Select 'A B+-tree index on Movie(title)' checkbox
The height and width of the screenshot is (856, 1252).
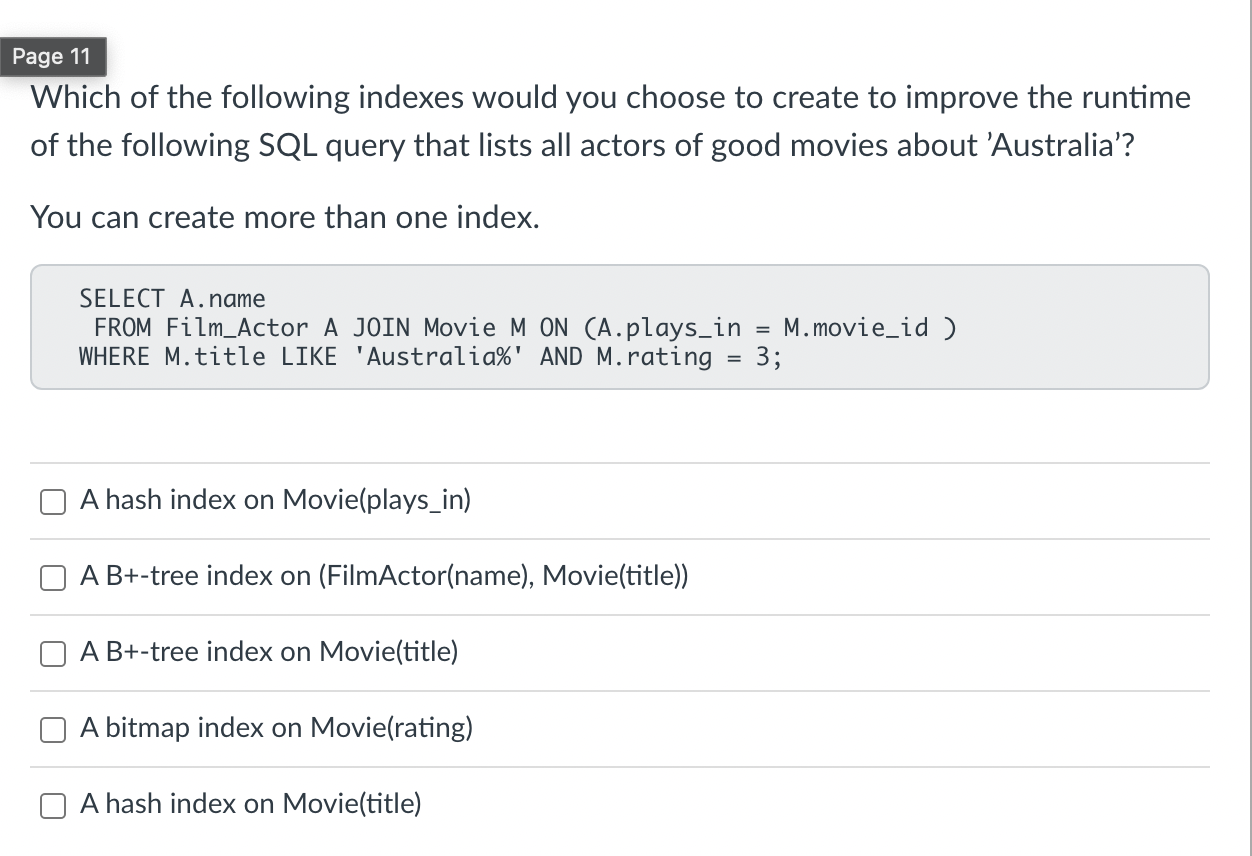[x=54, y=653]
